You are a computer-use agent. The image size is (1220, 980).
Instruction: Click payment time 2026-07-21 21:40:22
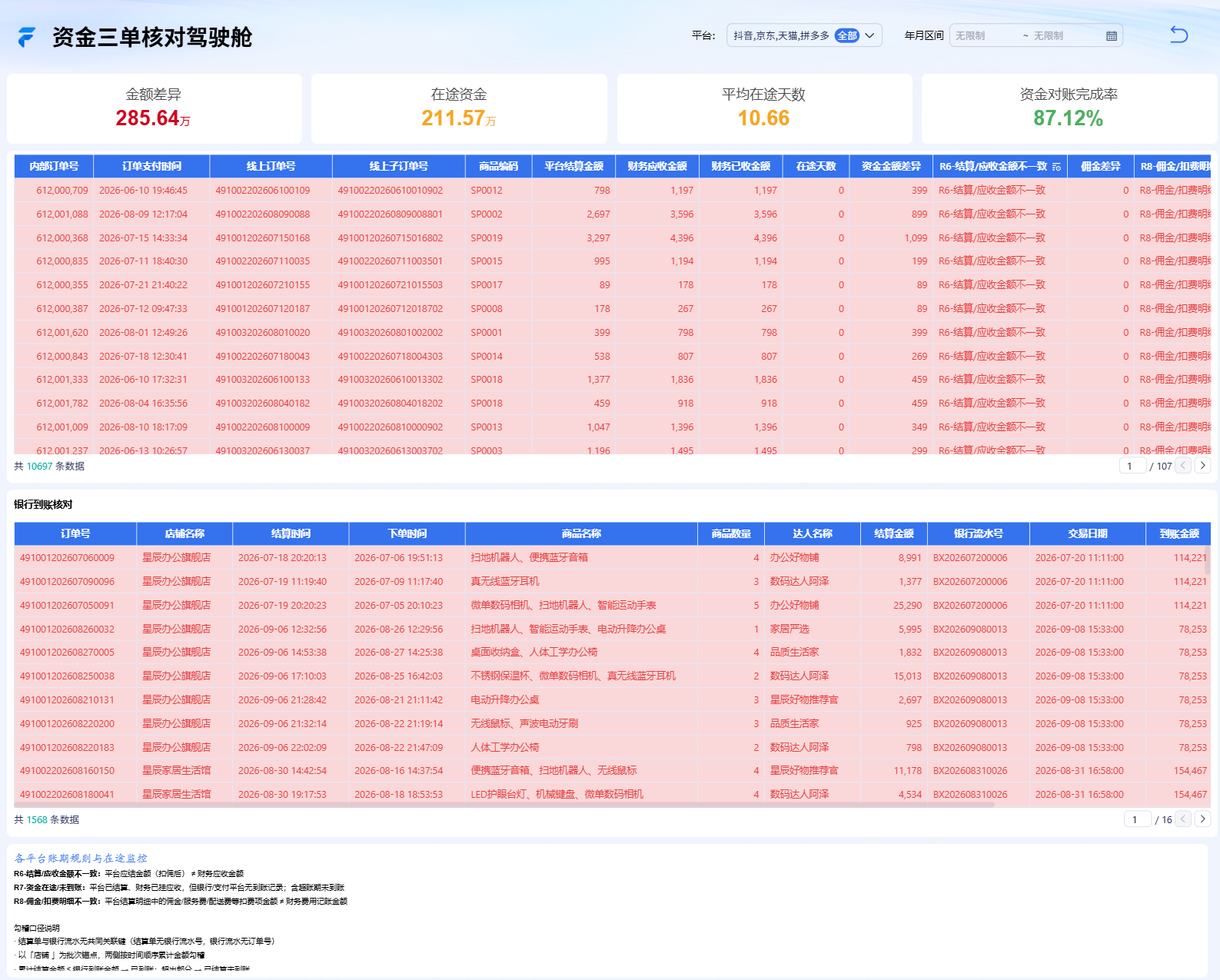click(143, 285)
